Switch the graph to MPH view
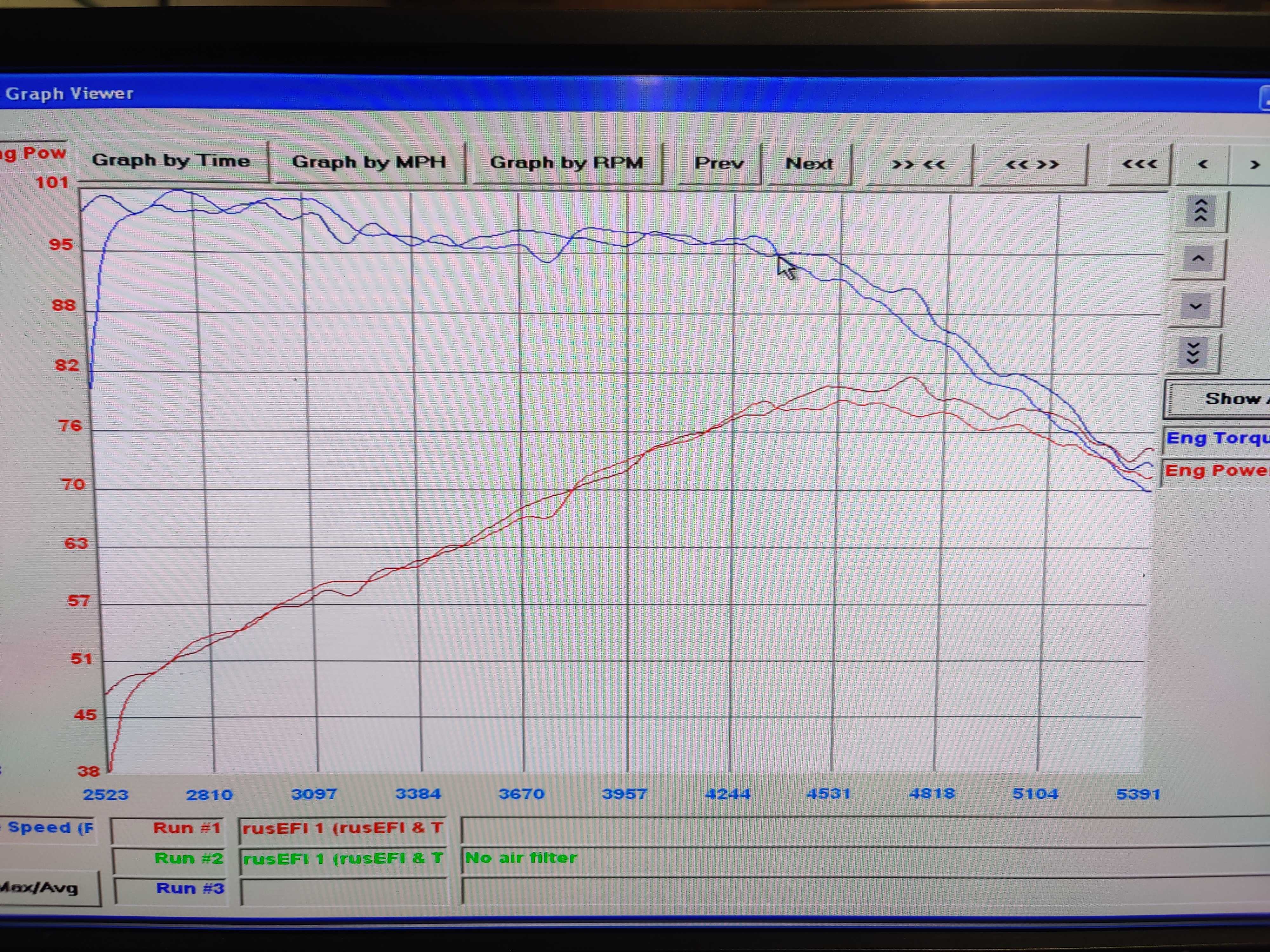This screenshot has height=952, width=1270. 369,162
